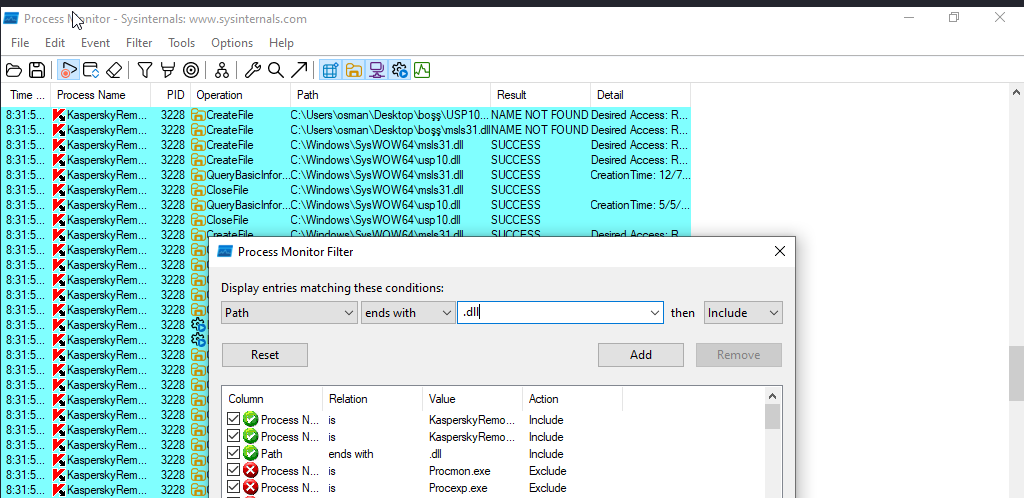The height and width of the screenshot is (498, 1024).
Task: Click the PID column header
Action: (x=170, y=95)
